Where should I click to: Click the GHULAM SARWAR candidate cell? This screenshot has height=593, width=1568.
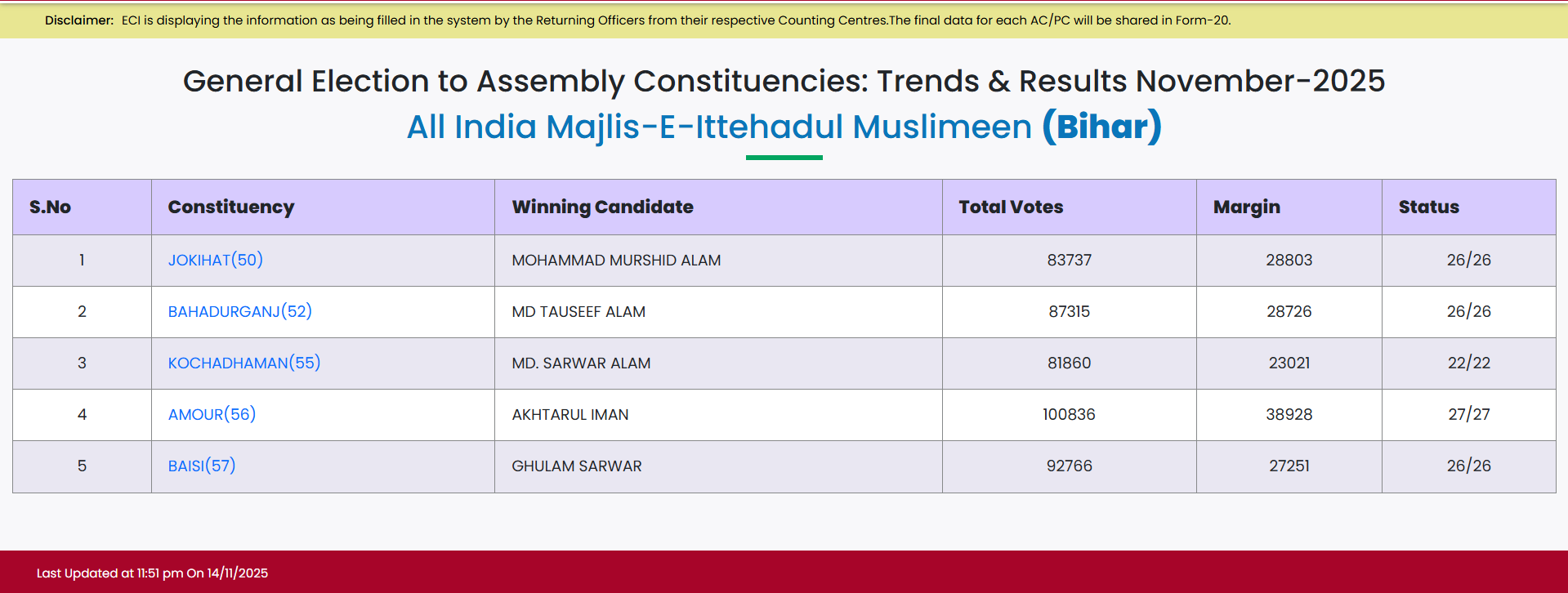pyautogui.click(x=576, y=466)
